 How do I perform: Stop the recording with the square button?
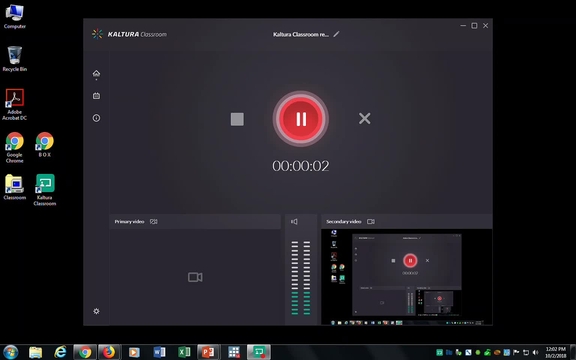tap(237, 119)
